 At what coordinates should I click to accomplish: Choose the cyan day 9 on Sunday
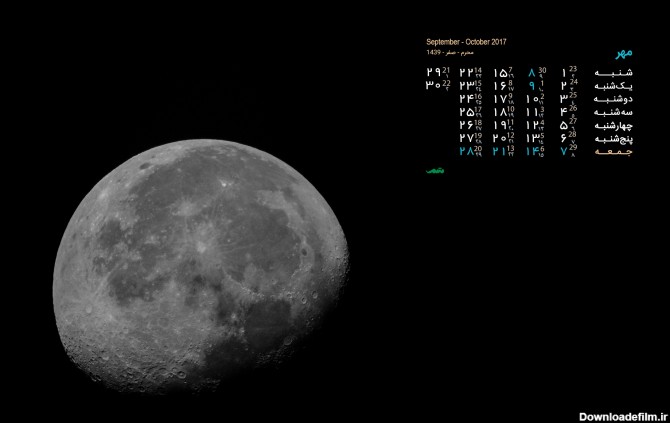click(x=531, y=86)
